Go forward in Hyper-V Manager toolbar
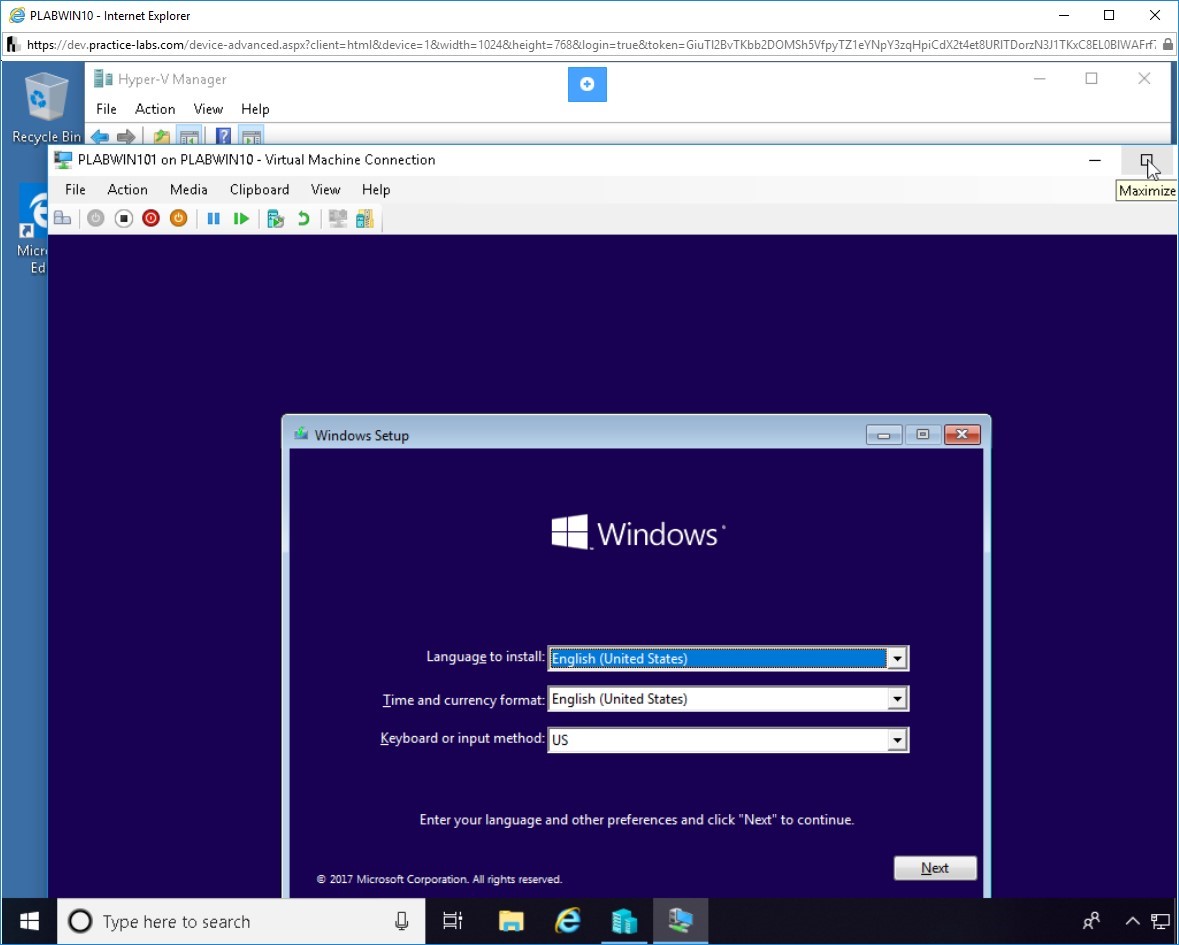 pos(126,137)
